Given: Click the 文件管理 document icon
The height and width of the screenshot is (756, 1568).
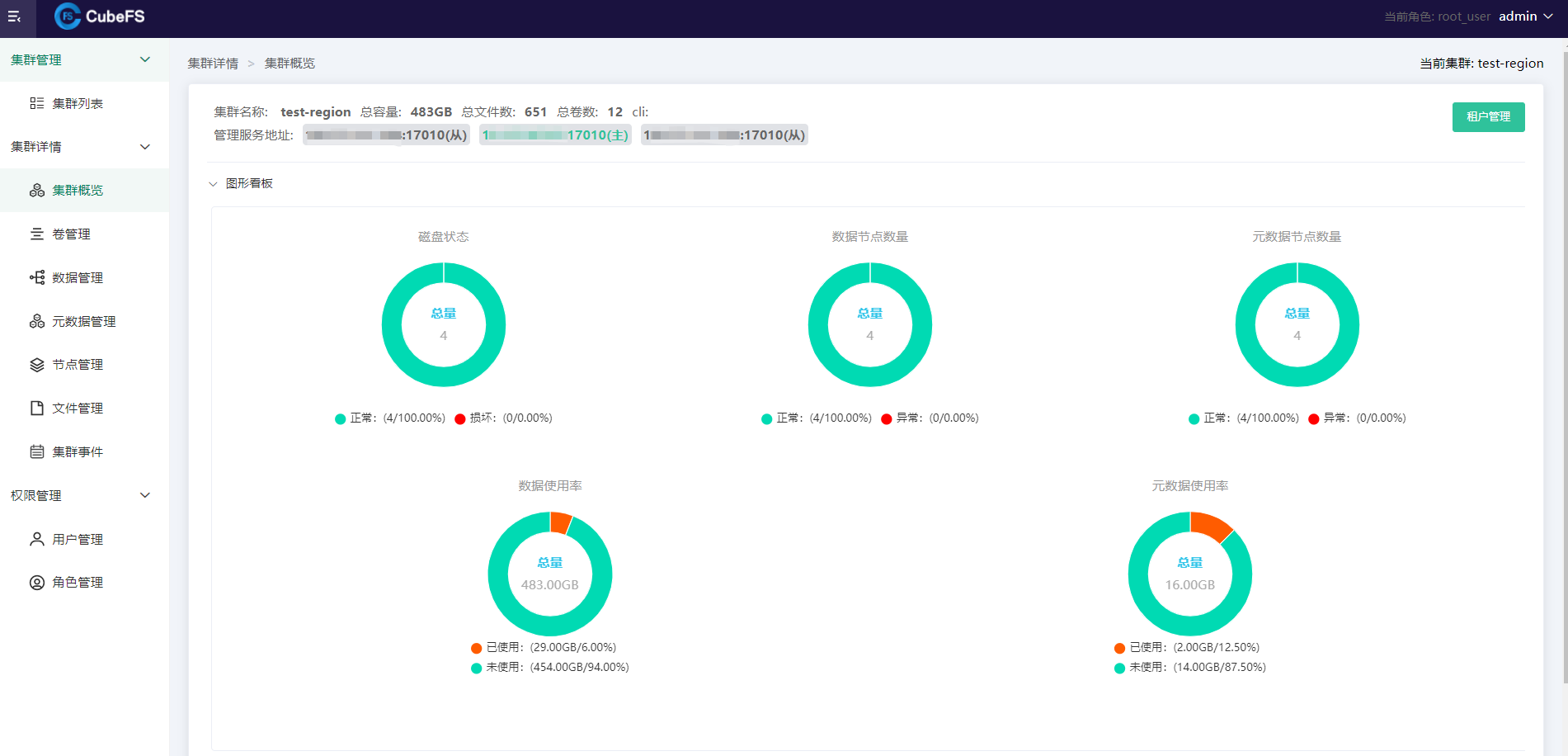Looking at the screenshot, I should click(37, 408).
